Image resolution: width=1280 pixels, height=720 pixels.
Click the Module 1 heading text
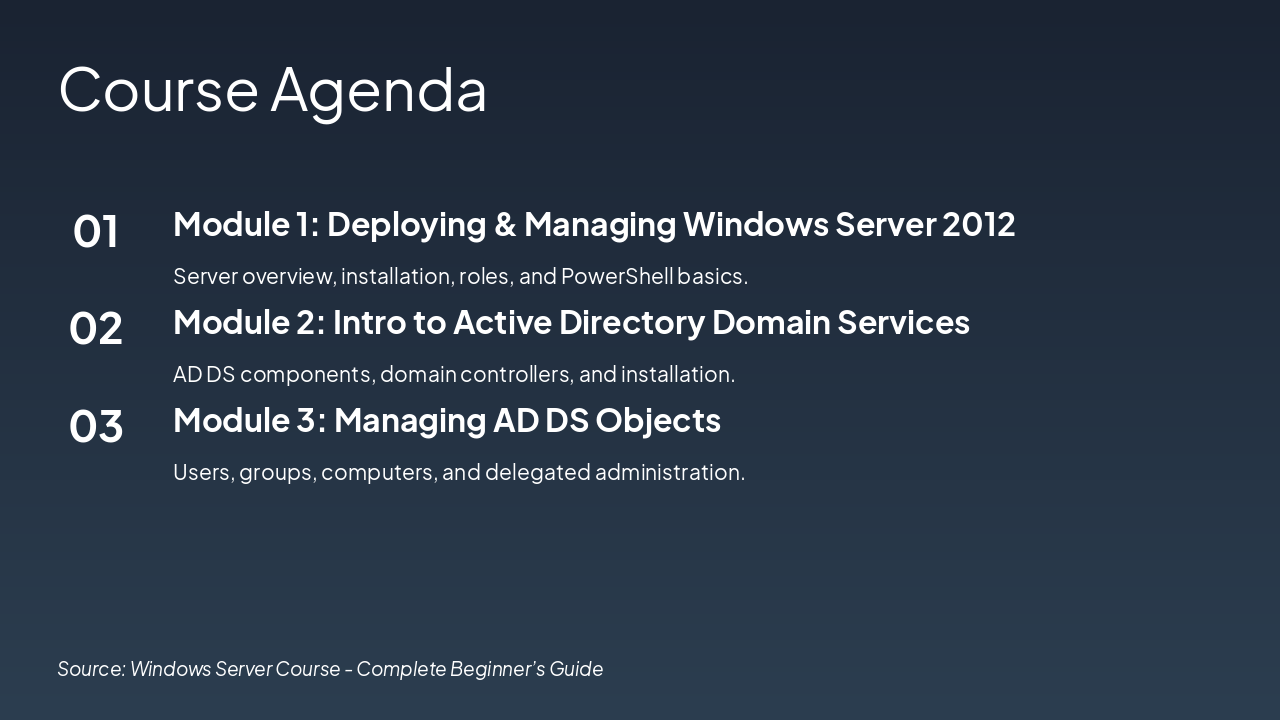594,224
